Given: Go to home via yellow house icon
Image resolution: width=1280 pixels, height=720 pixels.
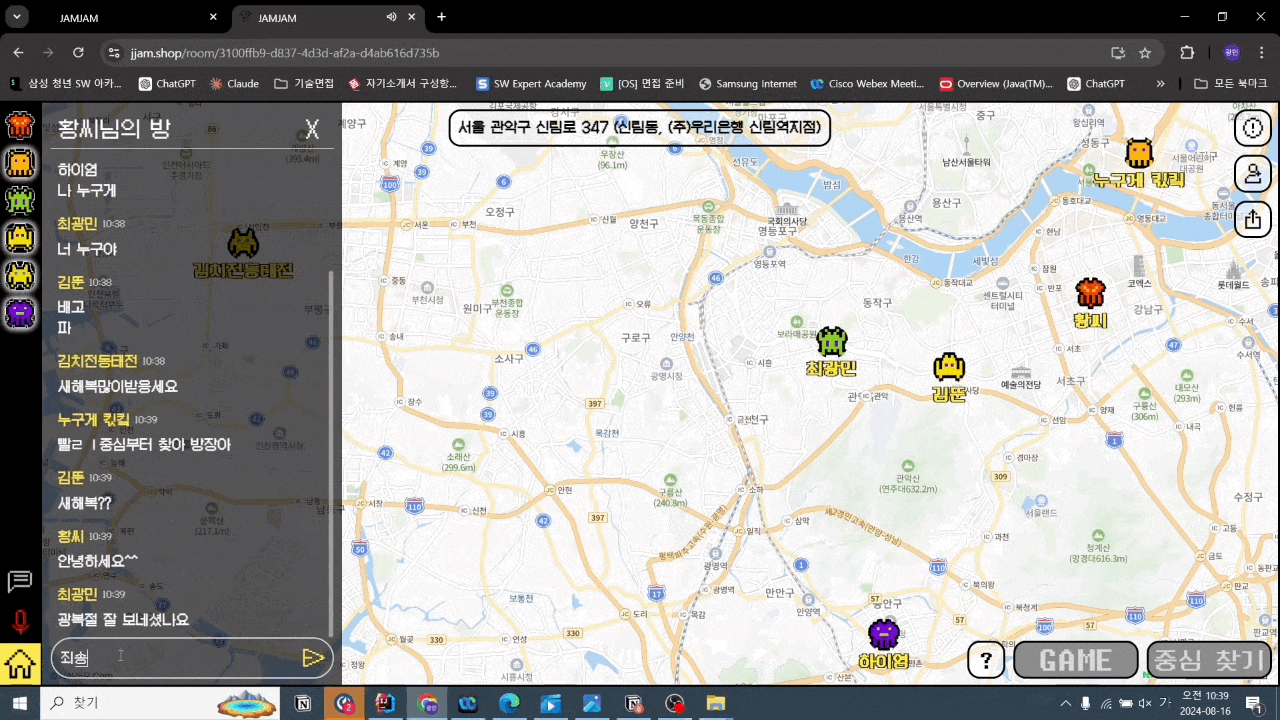Looking at the screenshot, I should point(20,663).
